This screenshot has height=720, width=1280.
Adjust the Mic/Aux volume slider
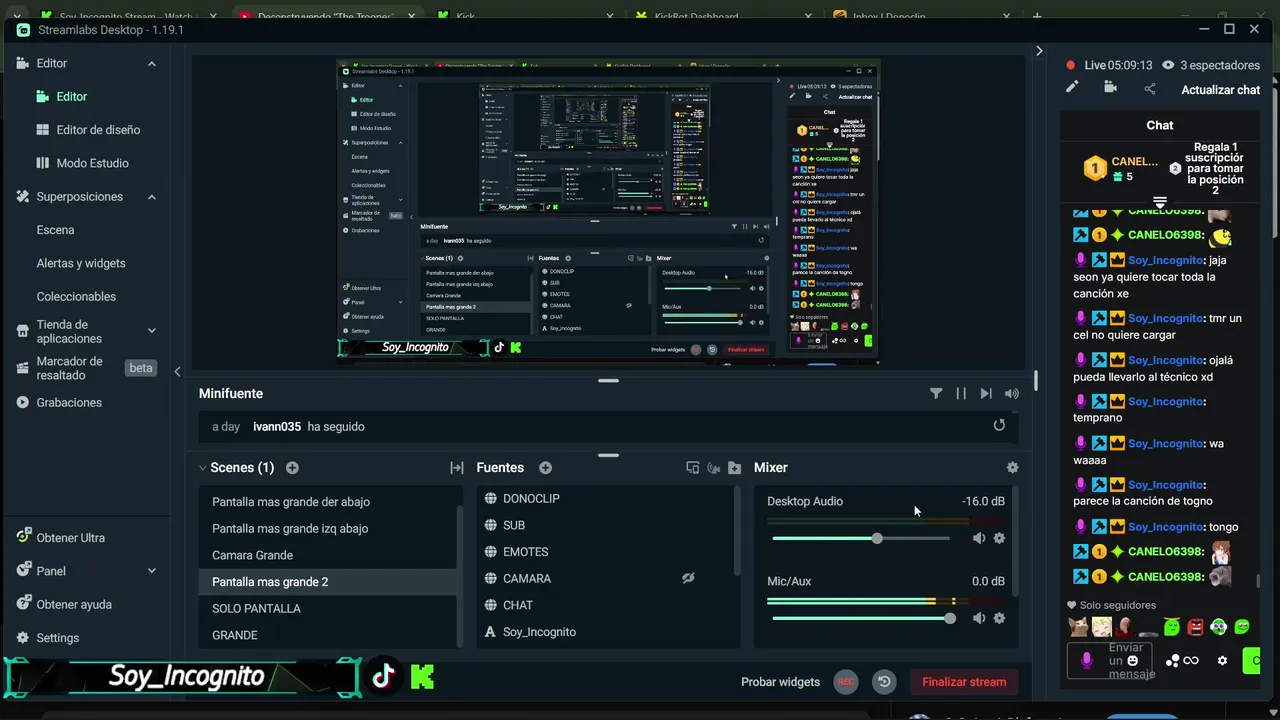coord(861,618)
